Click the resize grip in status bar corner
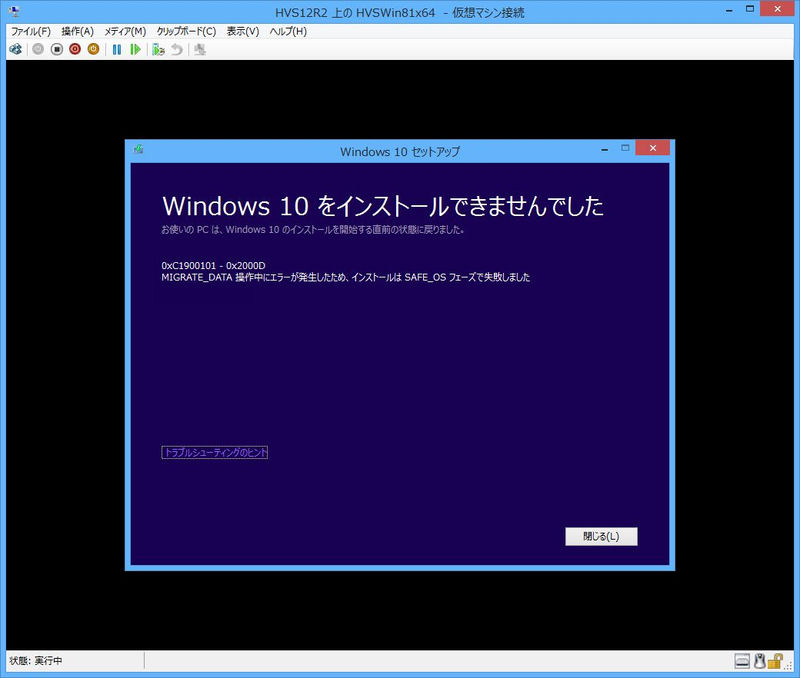This screenshot has width=800, height=678. 789,666
